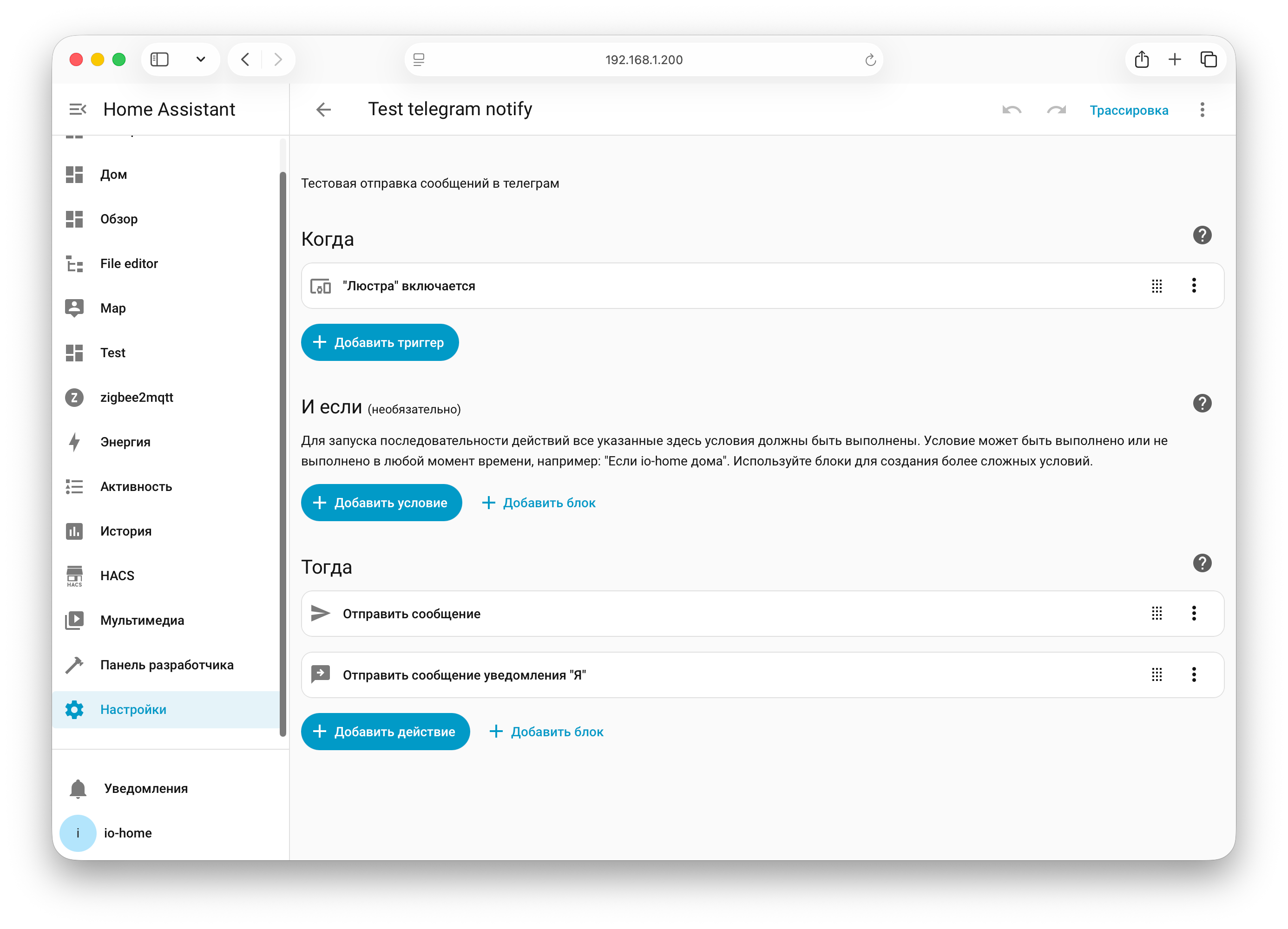The image size is (1288, 929).
Task: Toggle the Safari sidebar button
Action: (x=159, y=59)
